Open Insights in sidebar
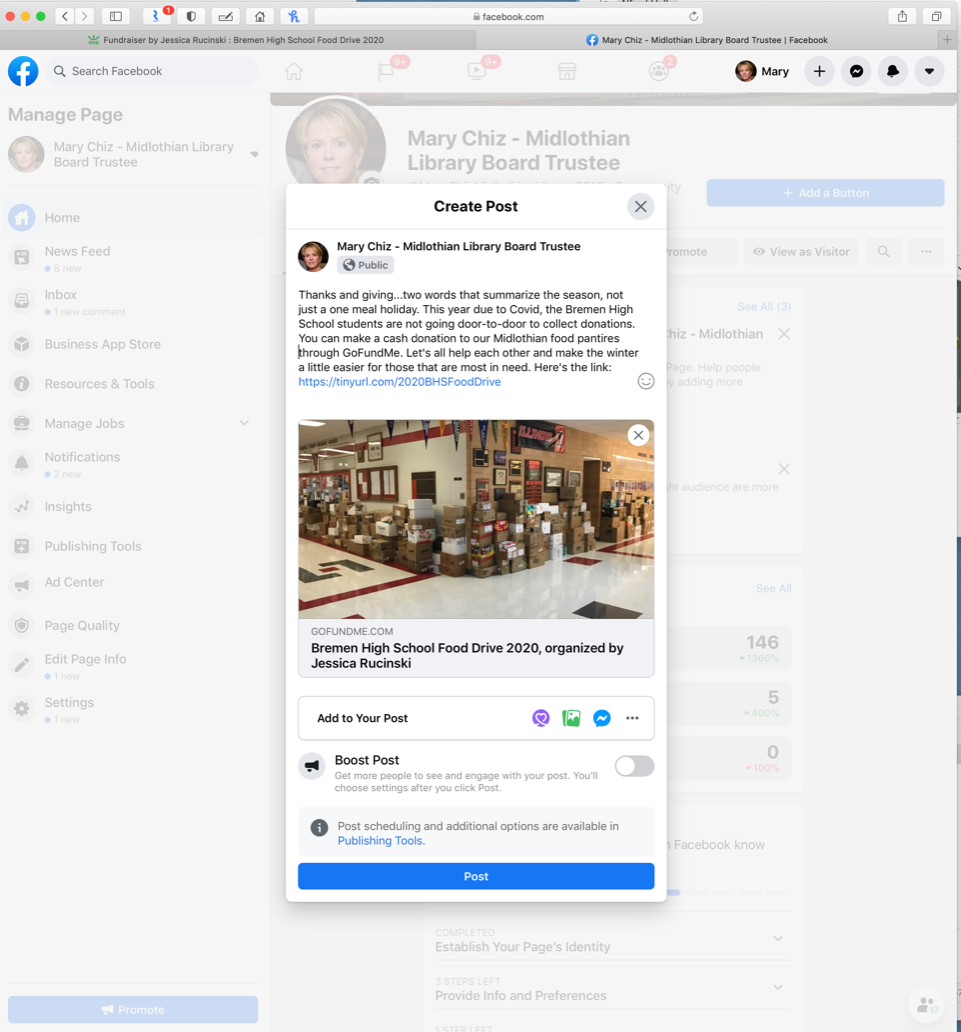The image size is (961, 1032). coord(134,507)
